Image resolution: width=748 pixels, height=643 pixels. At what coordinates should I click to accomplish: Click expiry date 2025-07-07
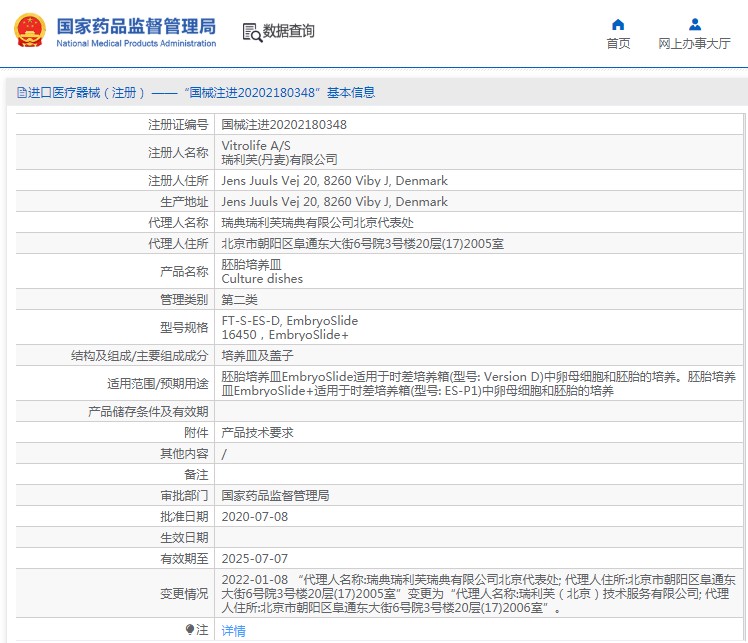pos(255,559)
